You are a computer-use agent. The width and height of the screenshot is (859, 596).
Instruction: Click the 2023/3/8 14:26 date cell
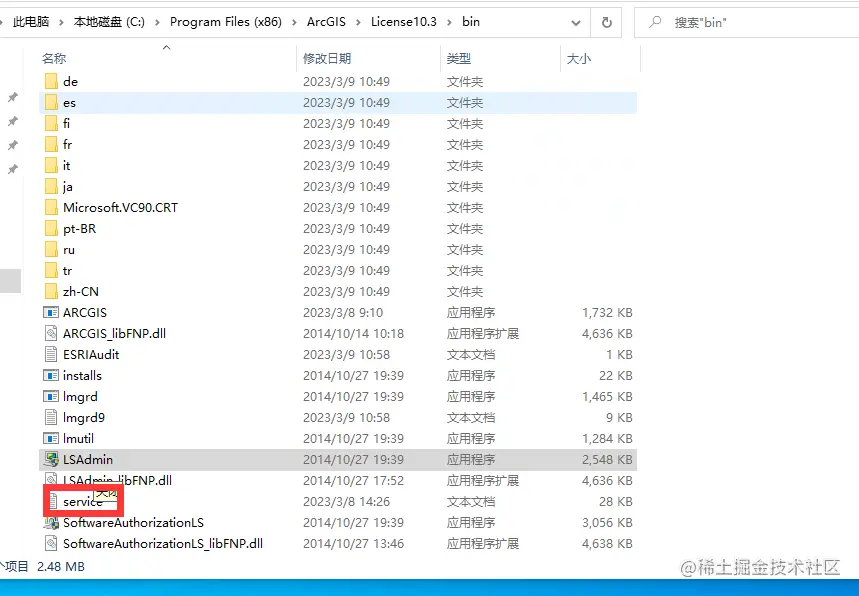[346, 502]
